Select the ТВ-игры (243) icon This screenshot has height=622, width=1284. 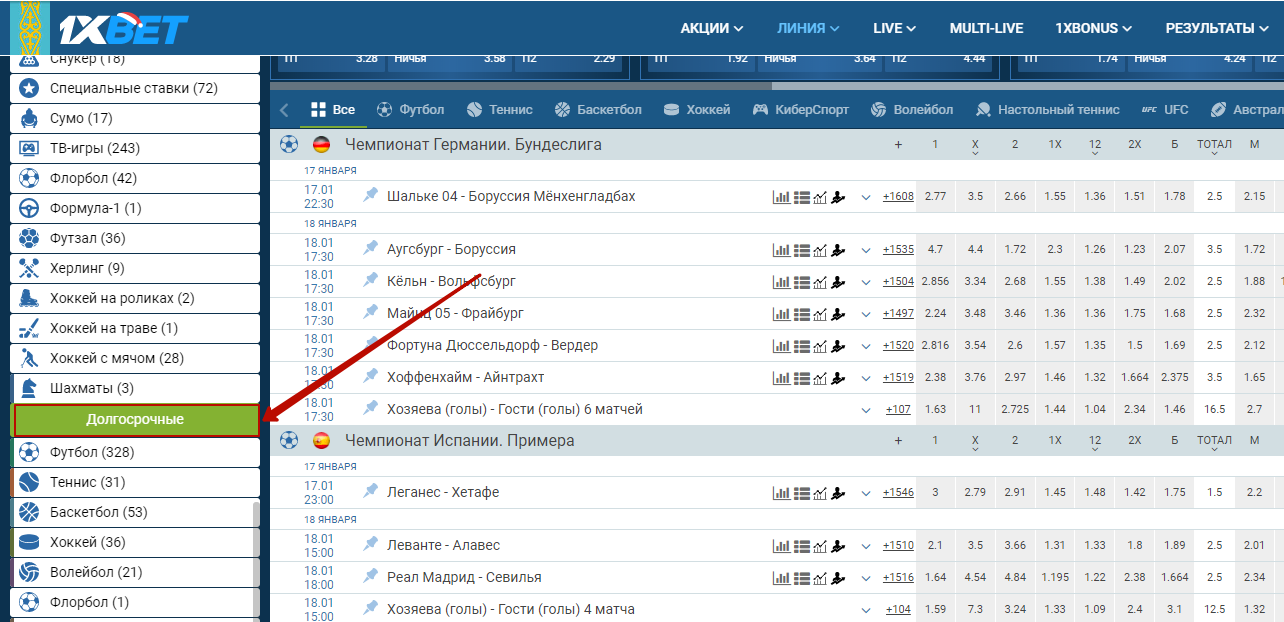pos(30,148)
